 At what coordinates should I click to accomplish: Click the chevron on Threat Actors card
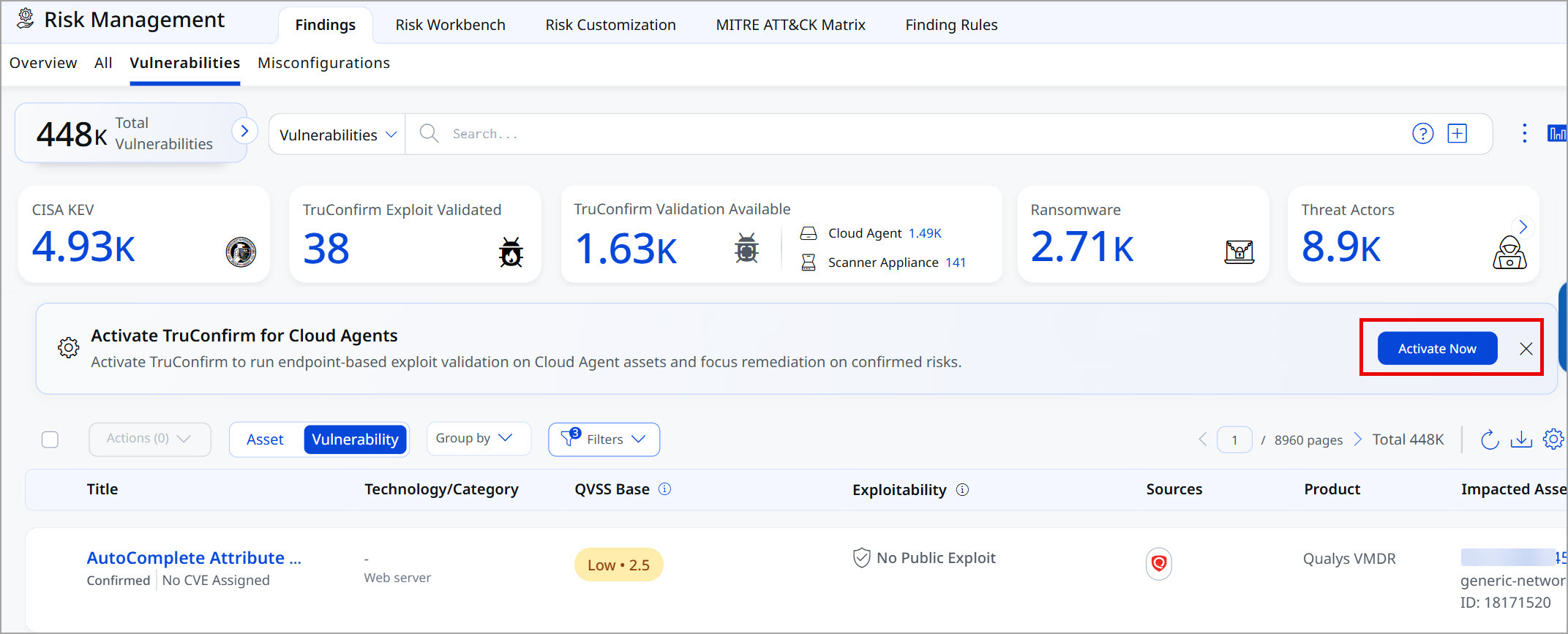tap(1523, 227)
